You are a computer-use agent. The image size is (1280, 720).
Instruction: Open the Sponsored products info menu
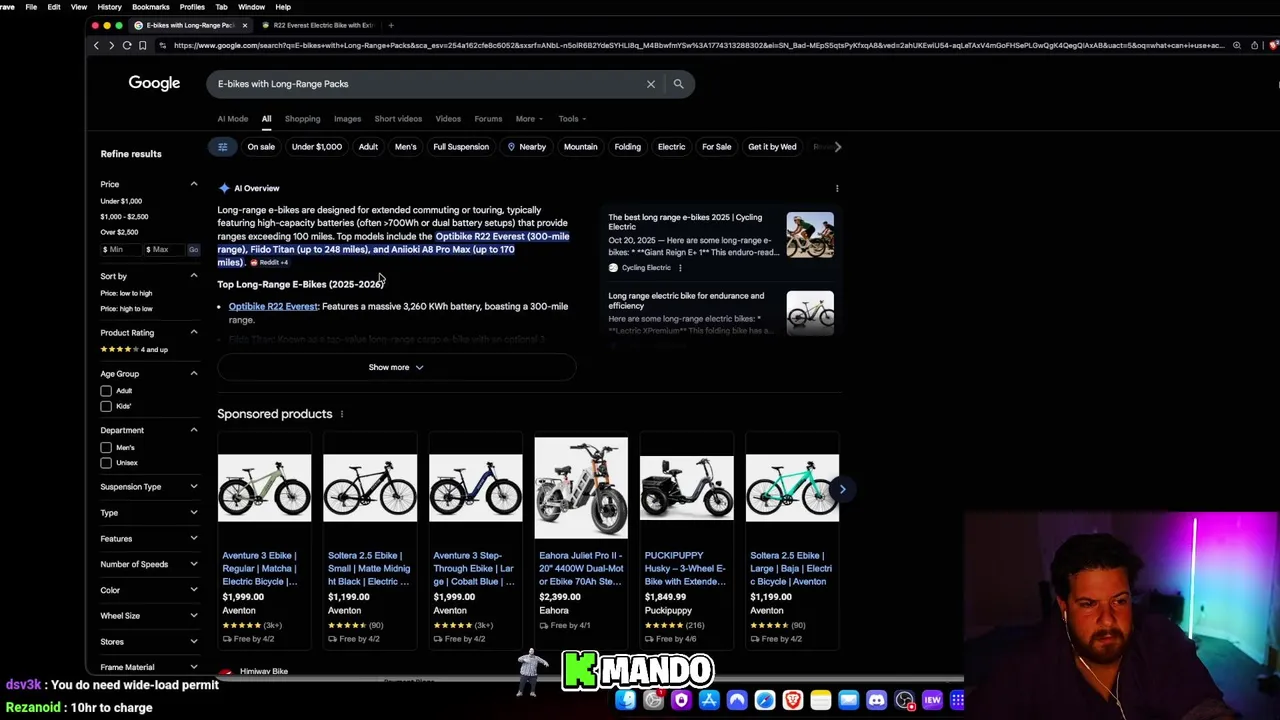coord(341,414)
